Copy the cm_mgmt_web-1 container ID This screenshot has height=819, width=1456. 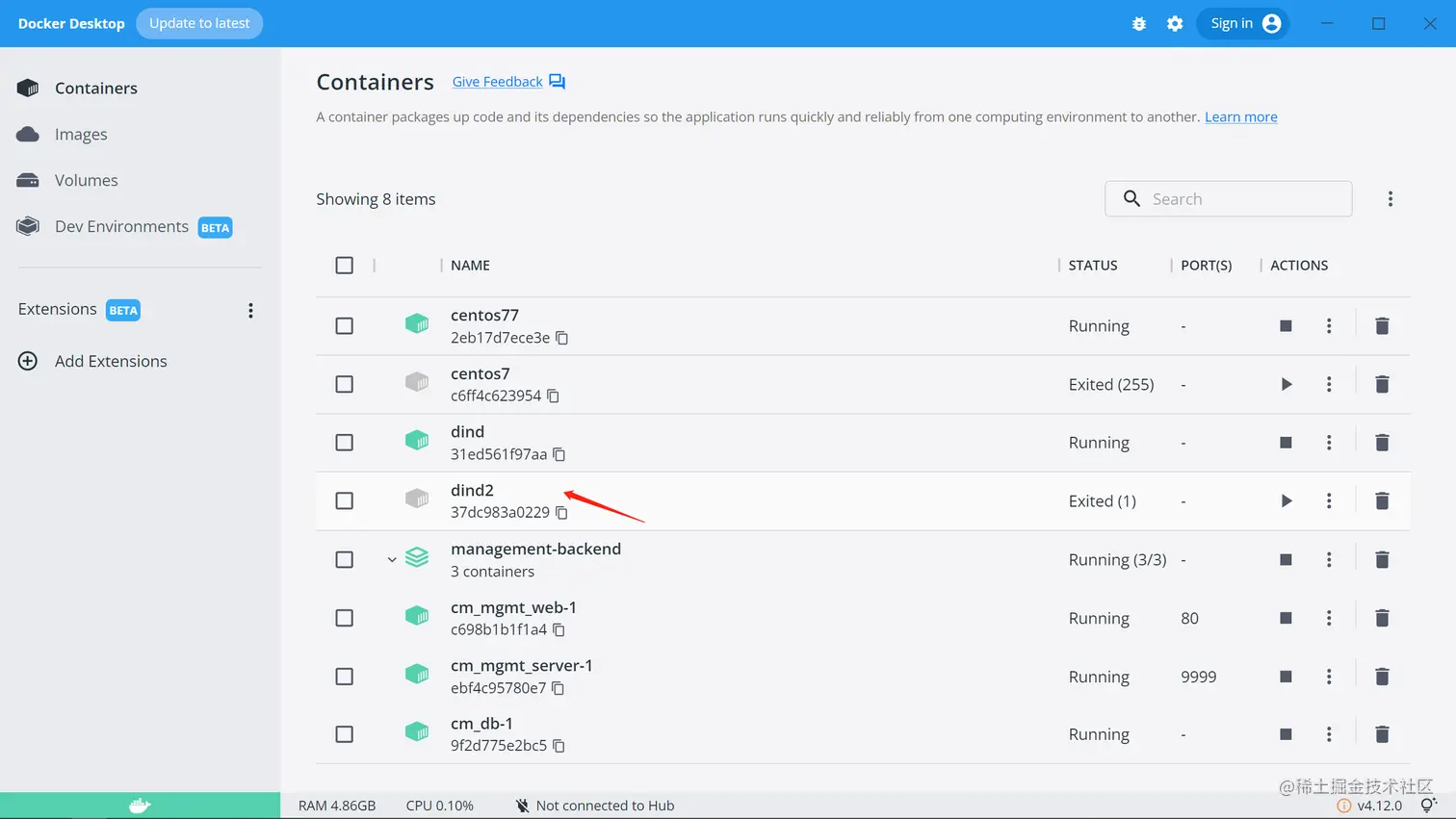(559, 629)
